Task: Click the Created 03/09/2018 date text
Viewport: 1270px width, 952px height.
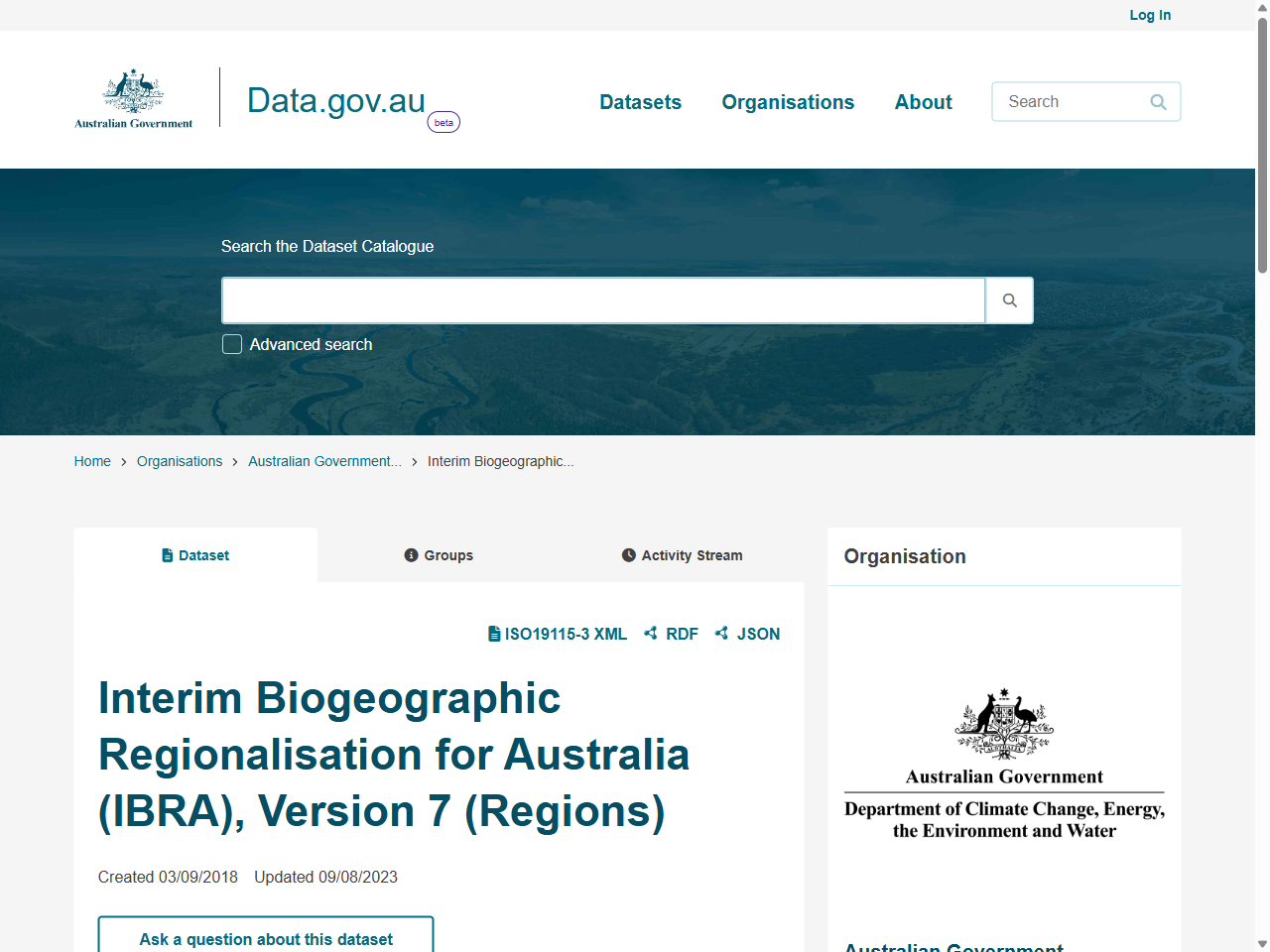Action: point(168,877)
